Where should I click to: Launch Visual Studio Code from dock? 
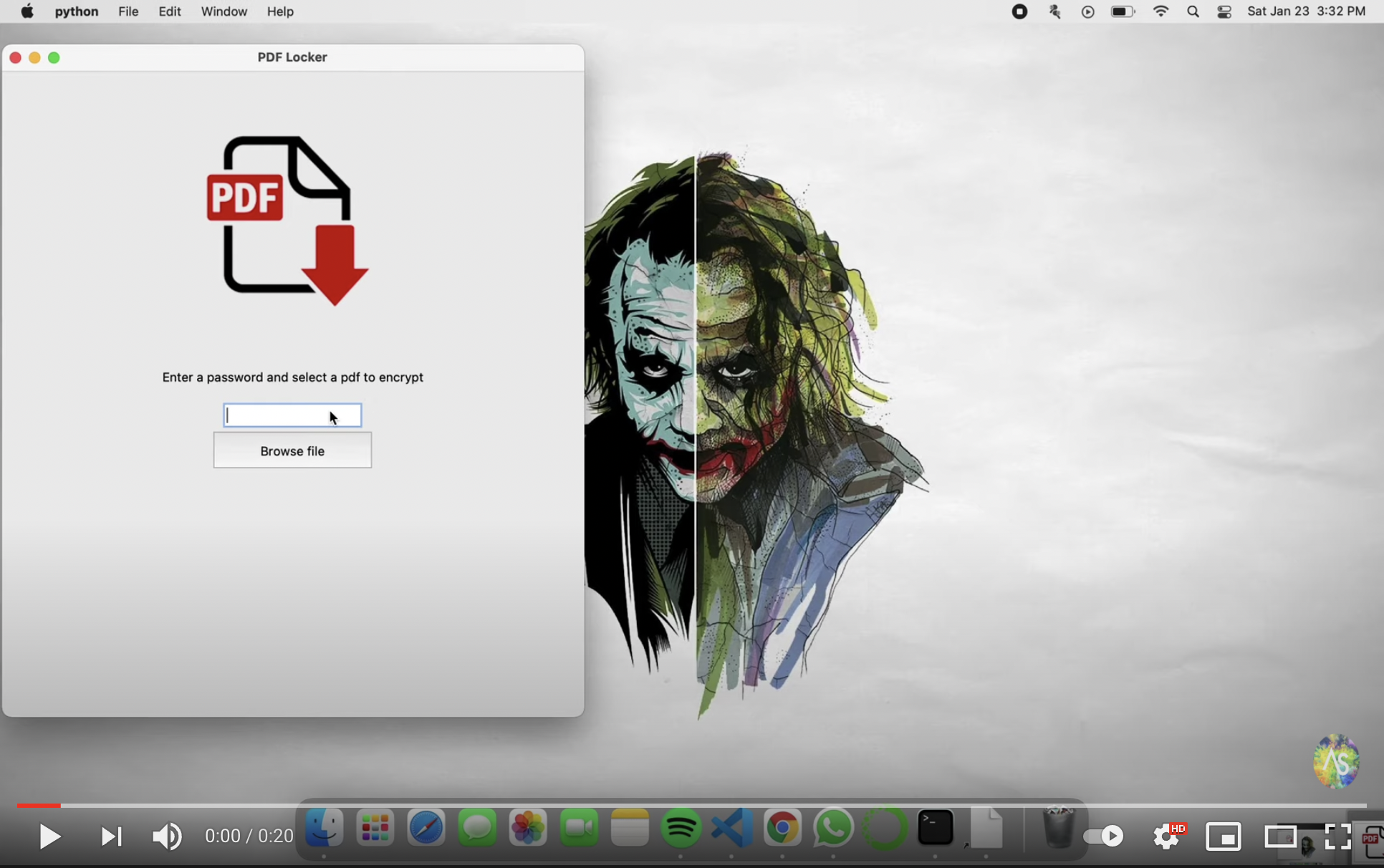click(x=731, y=828)
